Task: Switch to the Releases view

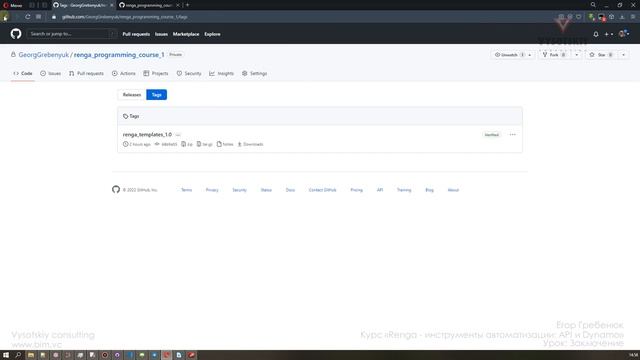Action: [132, 95]
